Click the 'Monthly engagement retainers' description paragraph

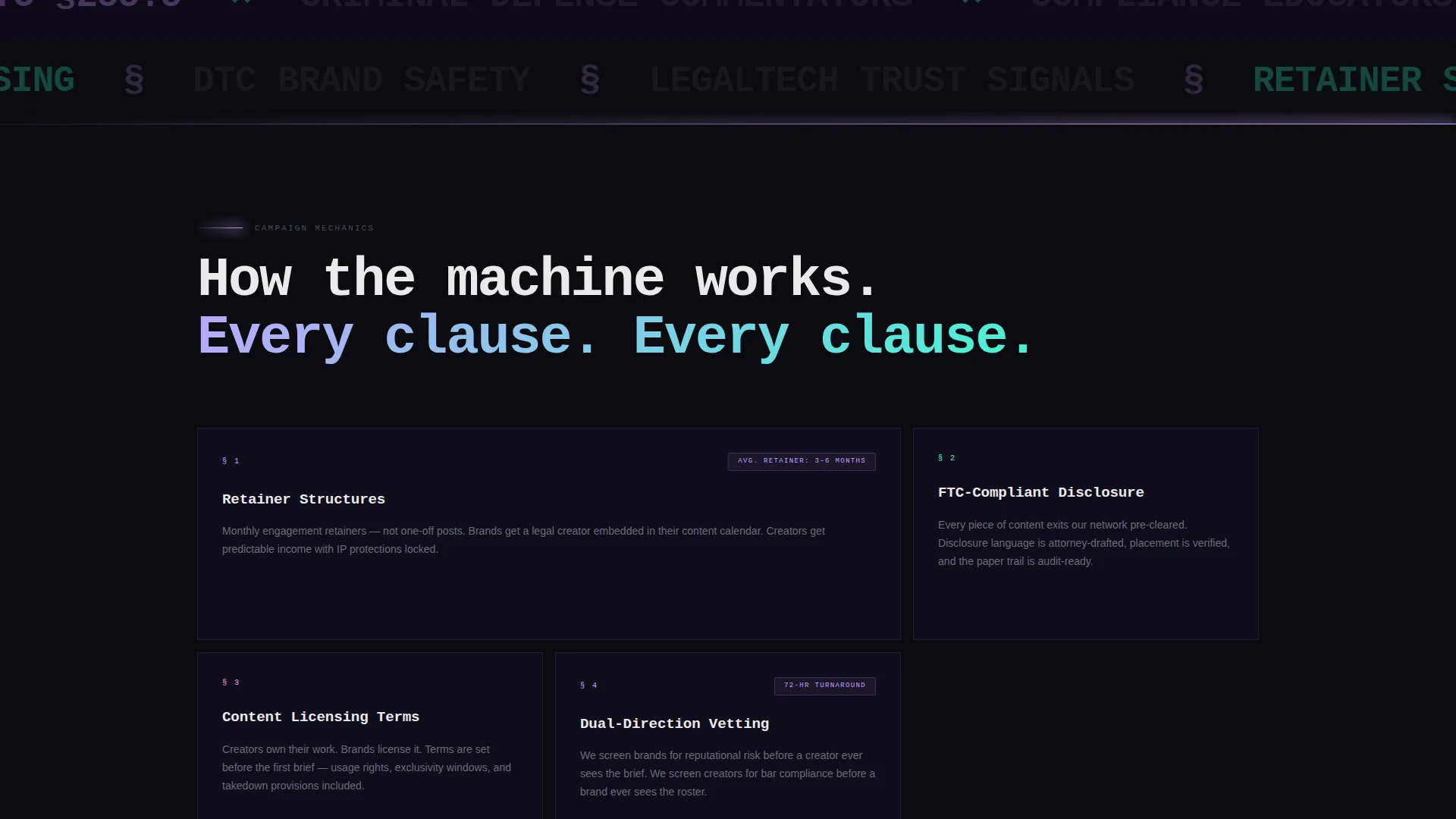pos(523,540)
